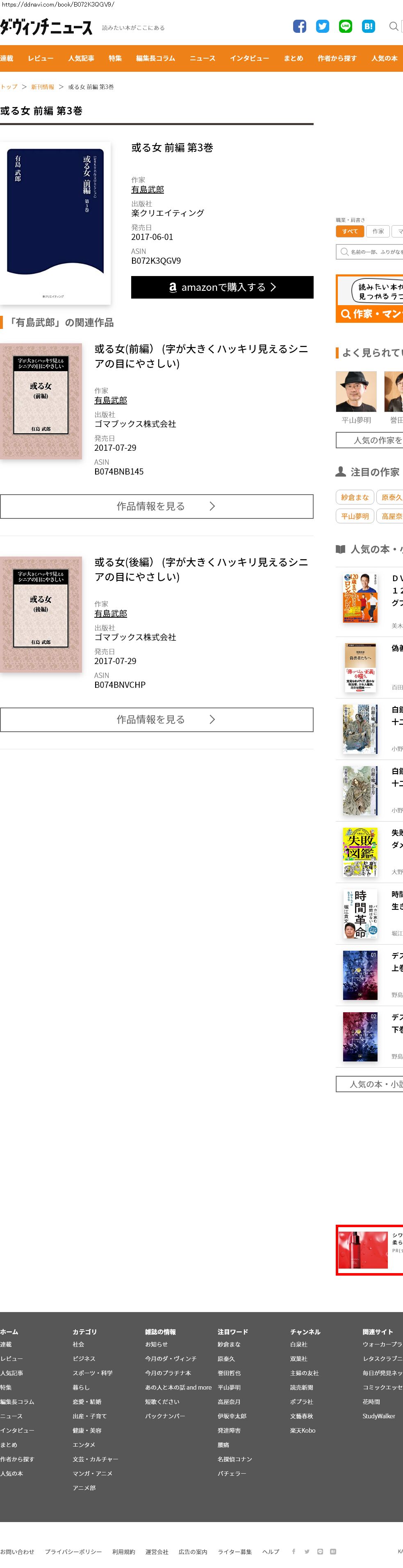This screenshot has height=1568, width=403.
Task: Click the author name search field
Action: (369, 252)
